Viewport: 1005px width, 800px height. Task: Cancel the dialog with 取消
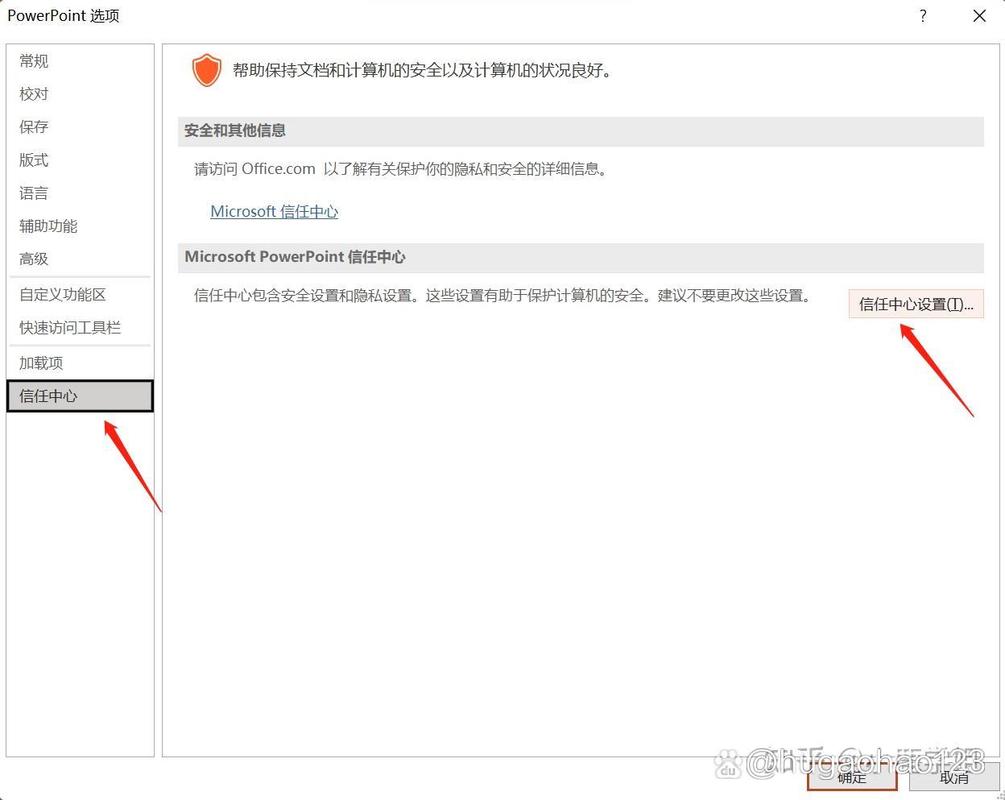(x=954, y=777)
